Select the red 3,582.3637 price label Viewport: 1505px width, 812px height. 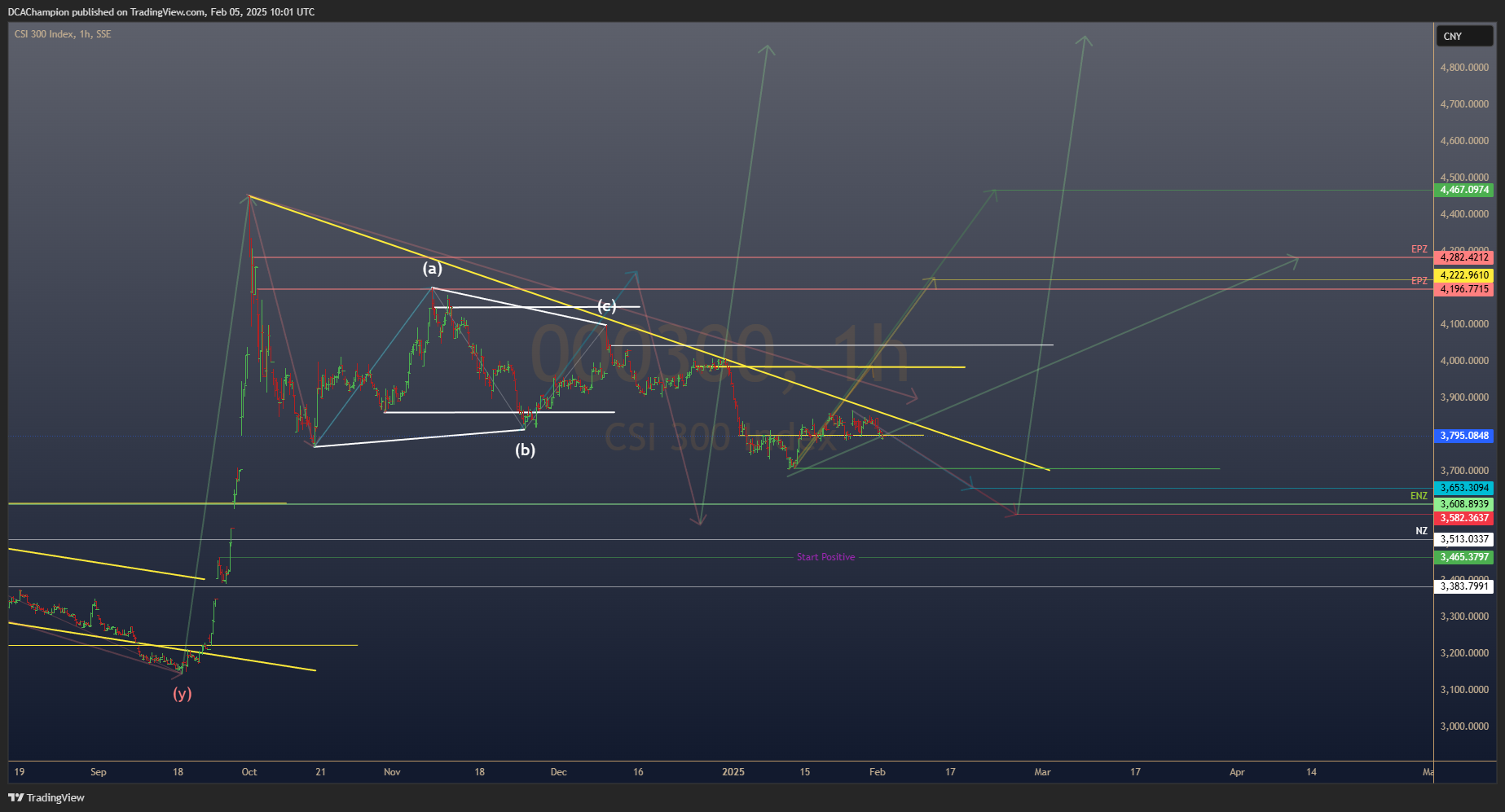tap(1464, 518)
